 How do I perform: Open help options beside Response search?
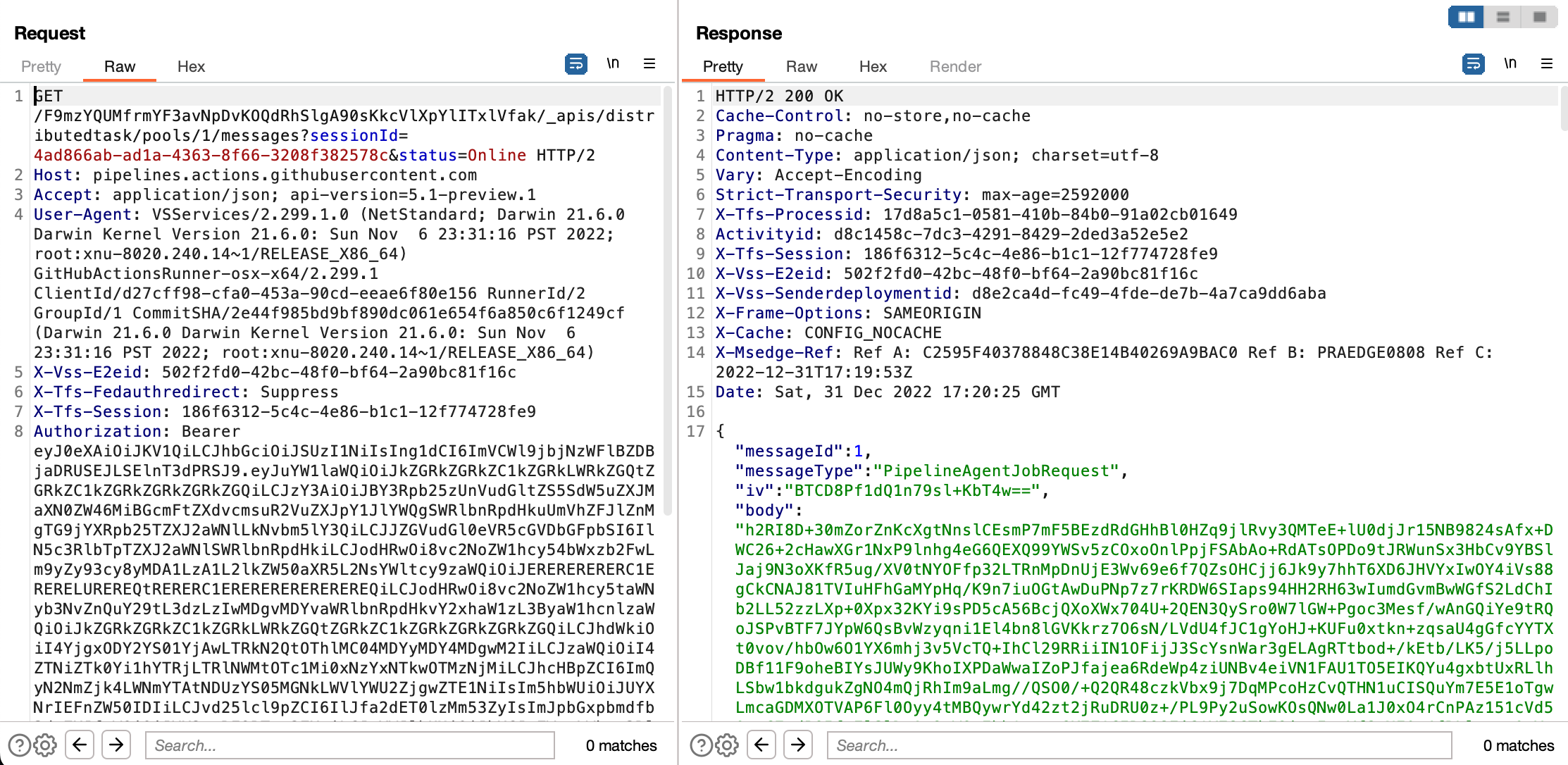click(x=700, y=745)
